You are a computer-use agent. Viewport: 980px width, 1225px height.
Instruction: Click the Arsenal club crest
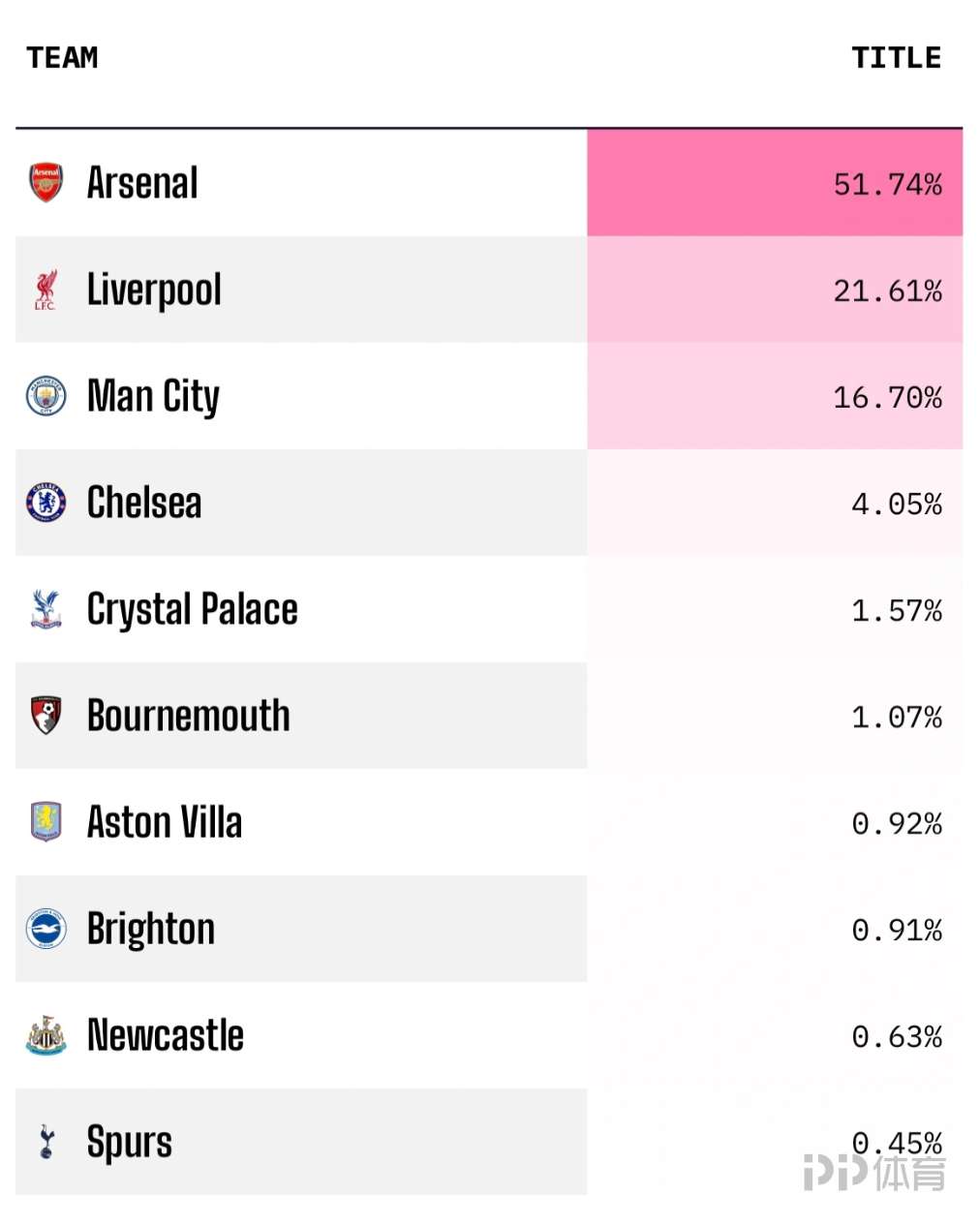click(x=46, y=183)
